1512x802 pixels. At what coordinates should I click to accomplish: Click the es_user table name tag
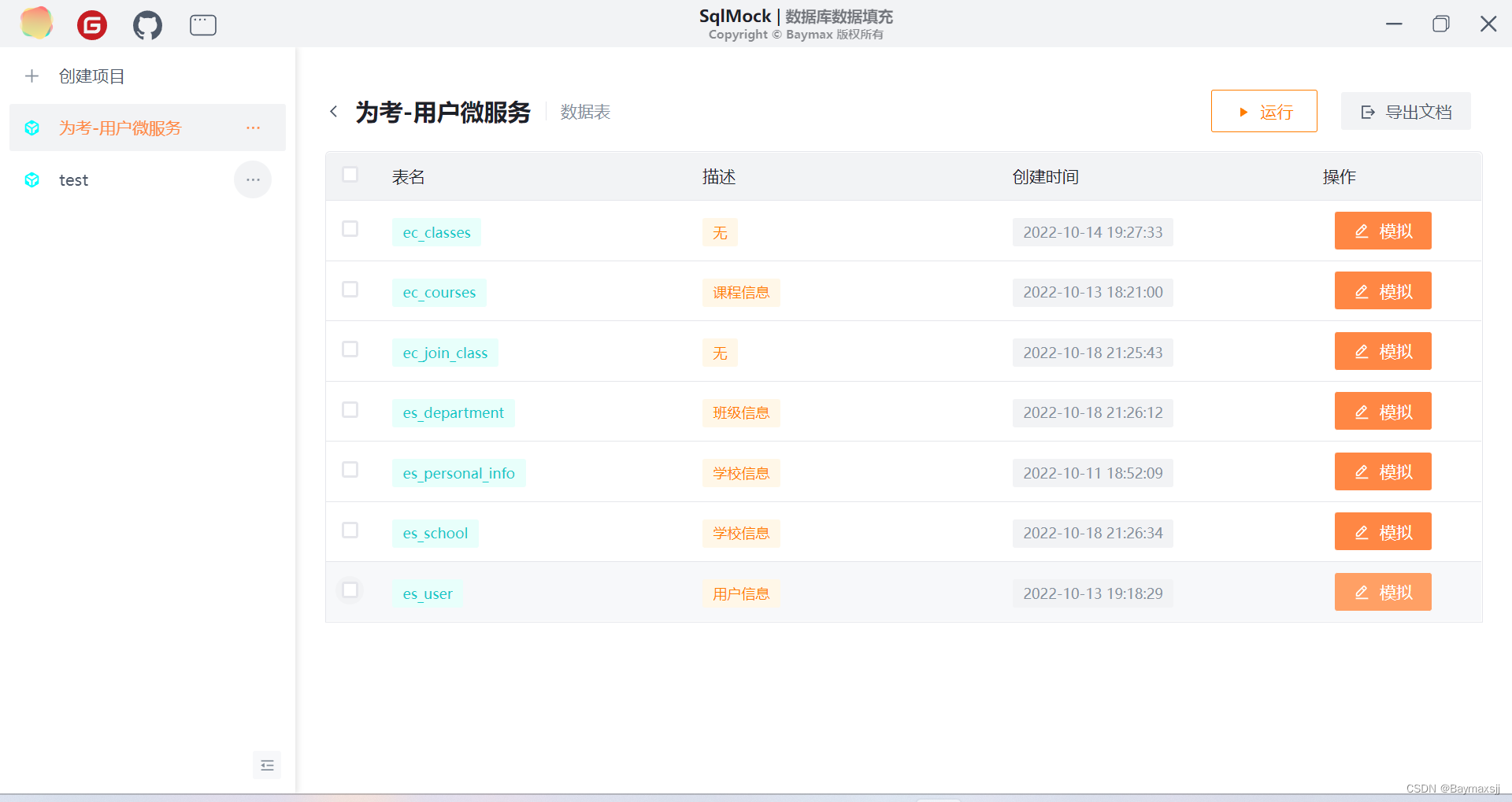click(x=428, y=593)
